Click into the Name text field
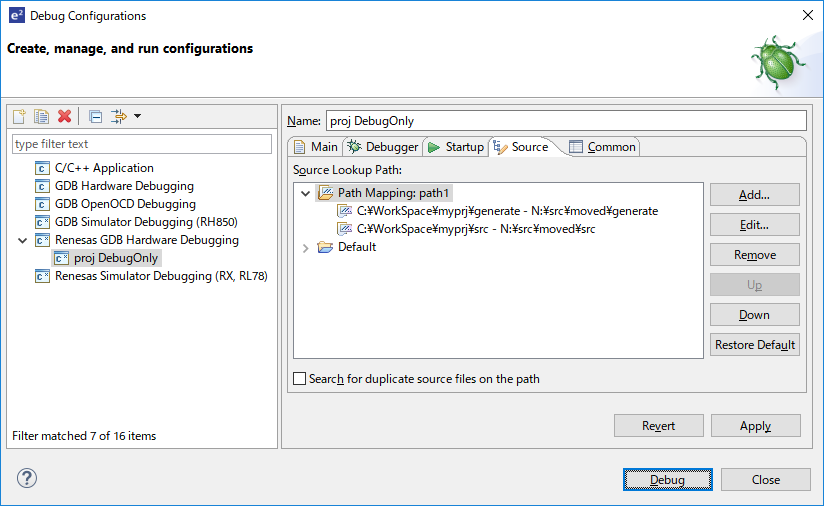 point(564,121)
